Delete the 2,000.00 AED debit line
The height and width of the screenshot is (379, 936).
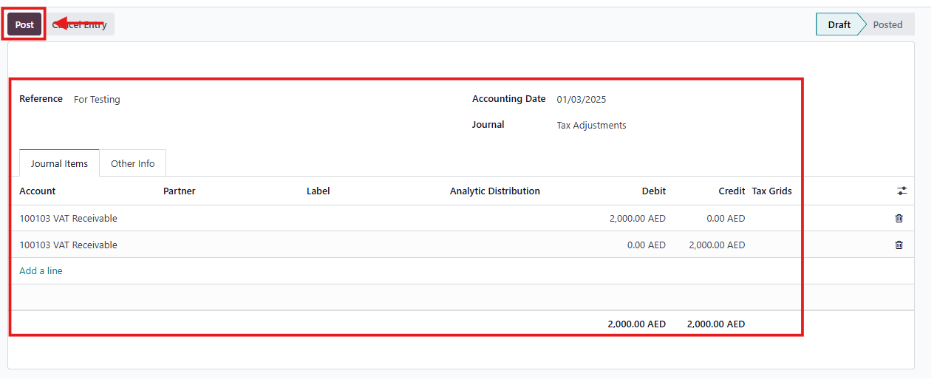(899, 218)
